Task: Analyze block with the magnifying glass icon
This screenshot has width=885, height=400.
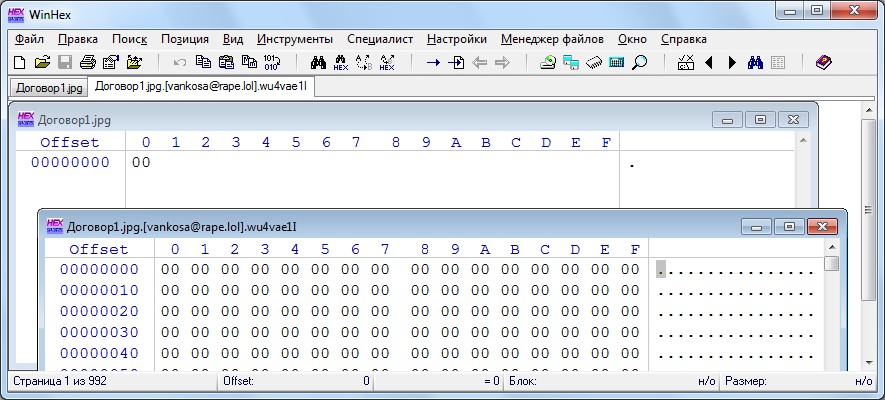Action: [639, 63]
